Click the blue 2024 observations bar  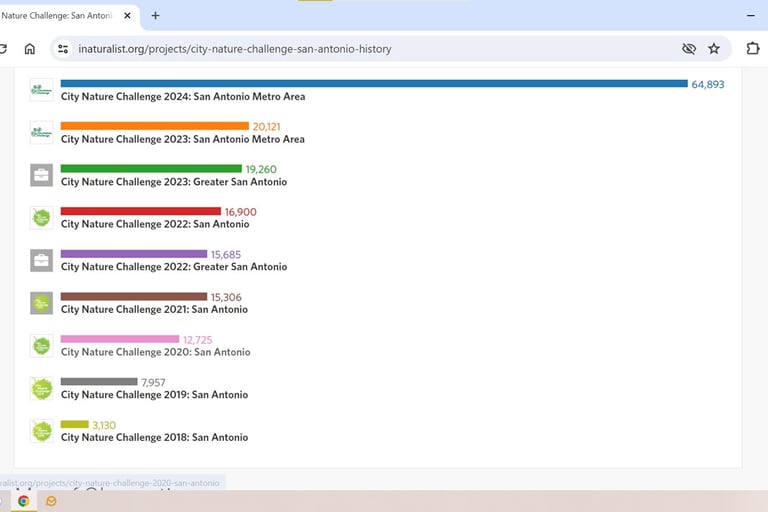coord(374,83)
